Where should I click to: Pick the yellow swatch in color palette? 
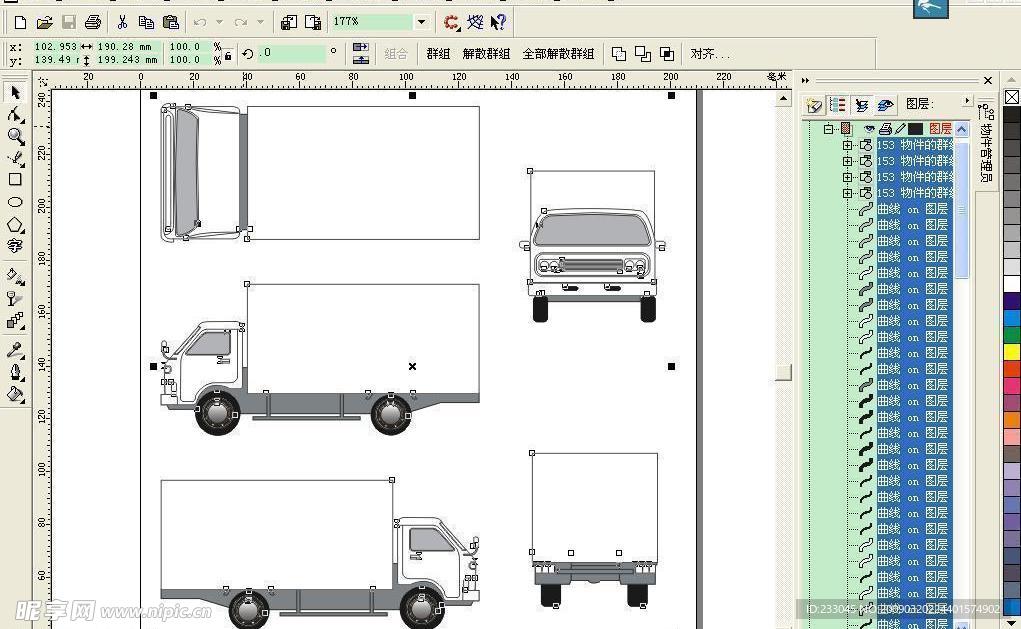[x=1012, y=352]
